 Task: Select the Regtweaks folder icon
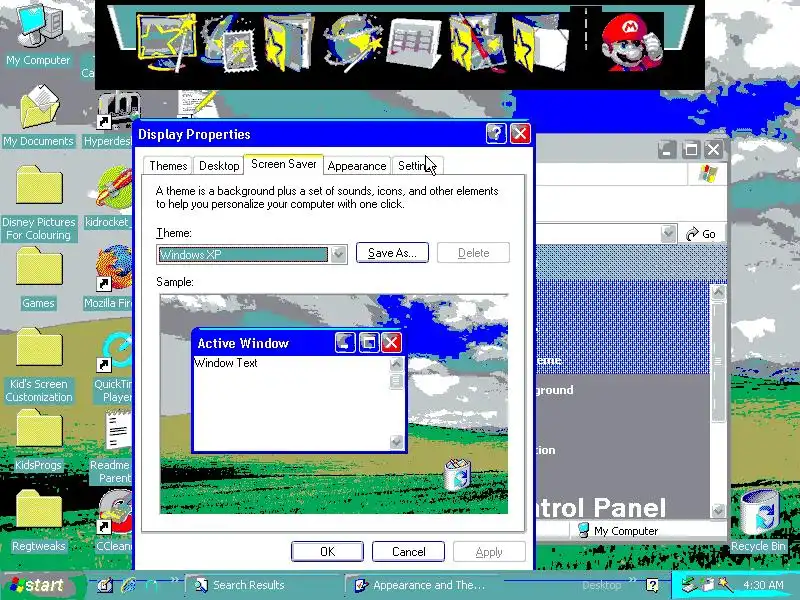(x=39, y=521)
